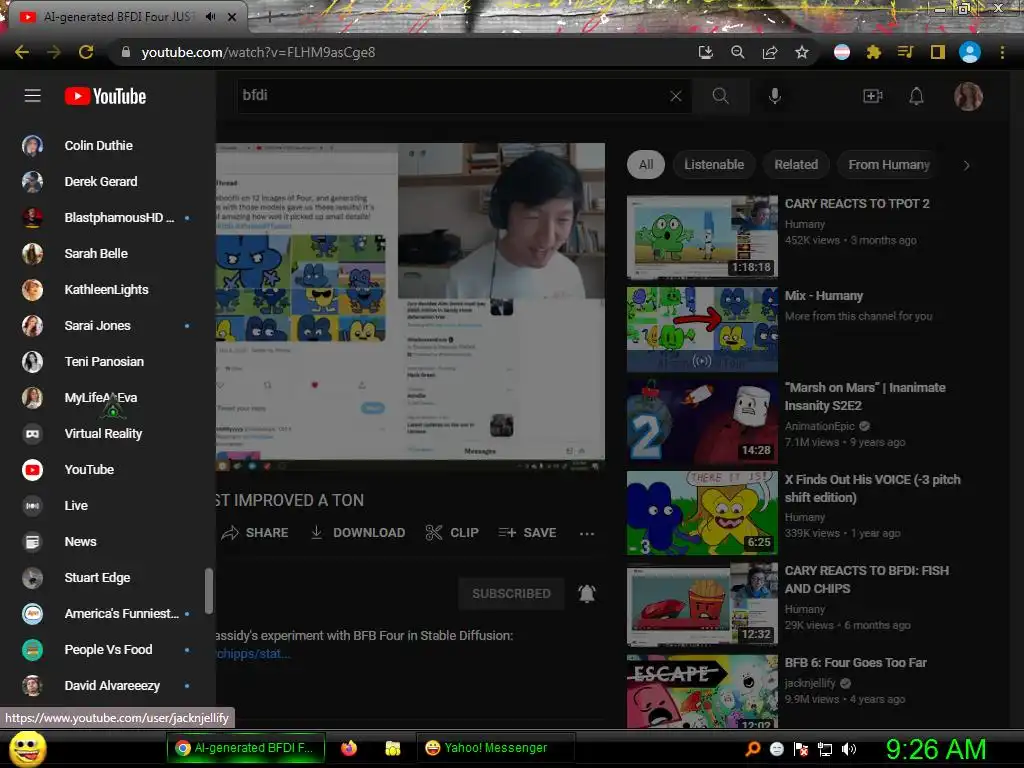Toggle the subscription notification bell
This screenshot has width=1024, height=768.
click(586, 594)
